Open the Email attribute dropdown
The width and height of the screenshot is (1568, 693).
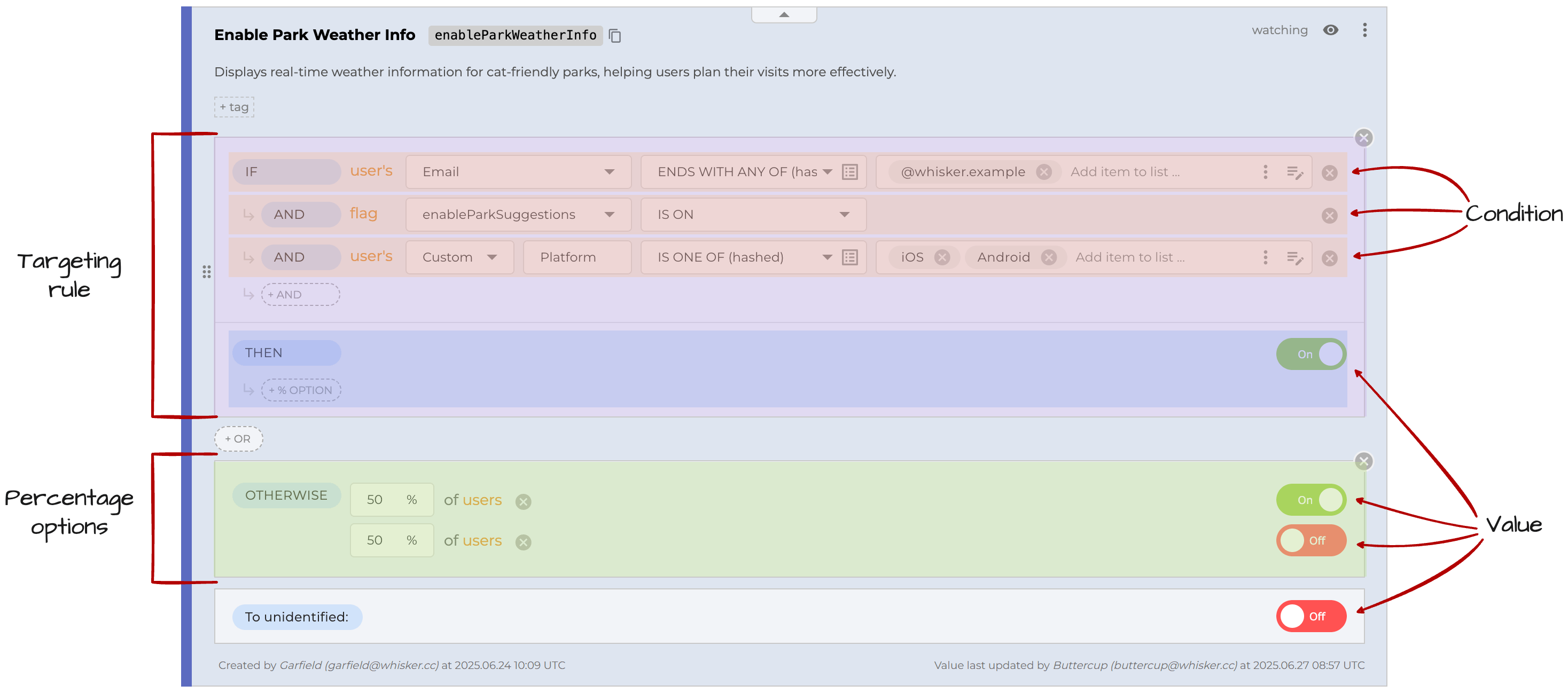610,171
